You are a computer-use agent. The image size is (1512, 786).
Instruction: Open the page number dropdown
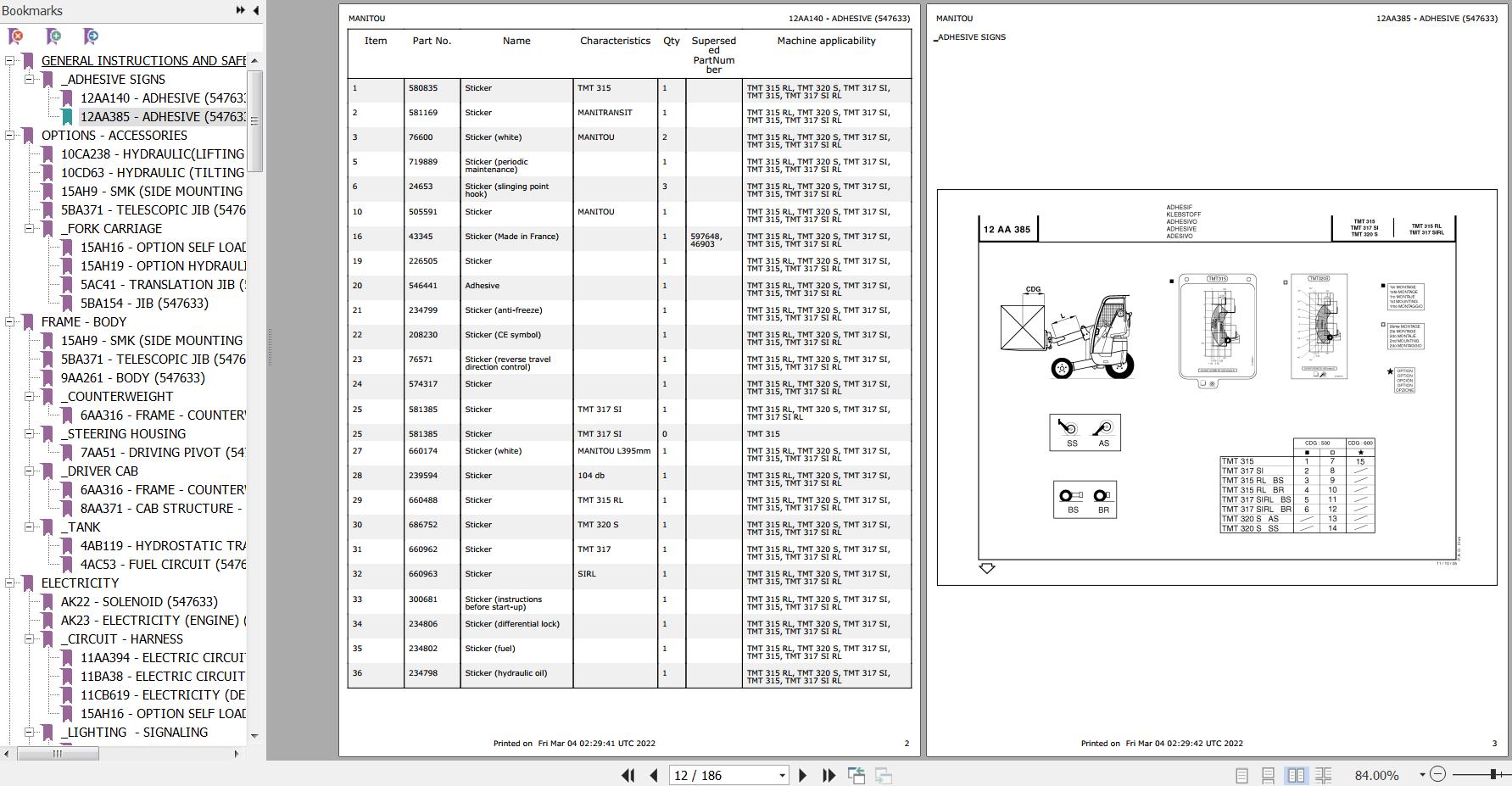click(782, 775)
